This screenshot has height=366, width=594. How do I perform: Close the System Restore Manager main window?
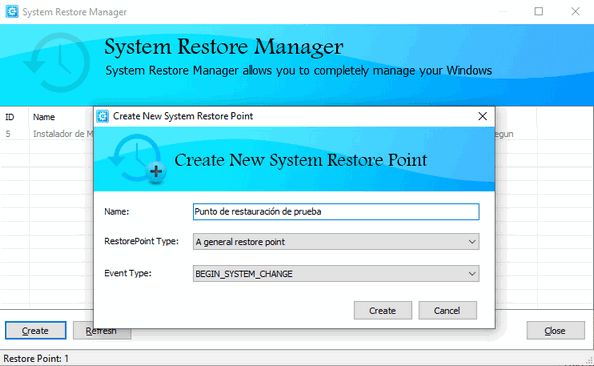tap(575, 11)
